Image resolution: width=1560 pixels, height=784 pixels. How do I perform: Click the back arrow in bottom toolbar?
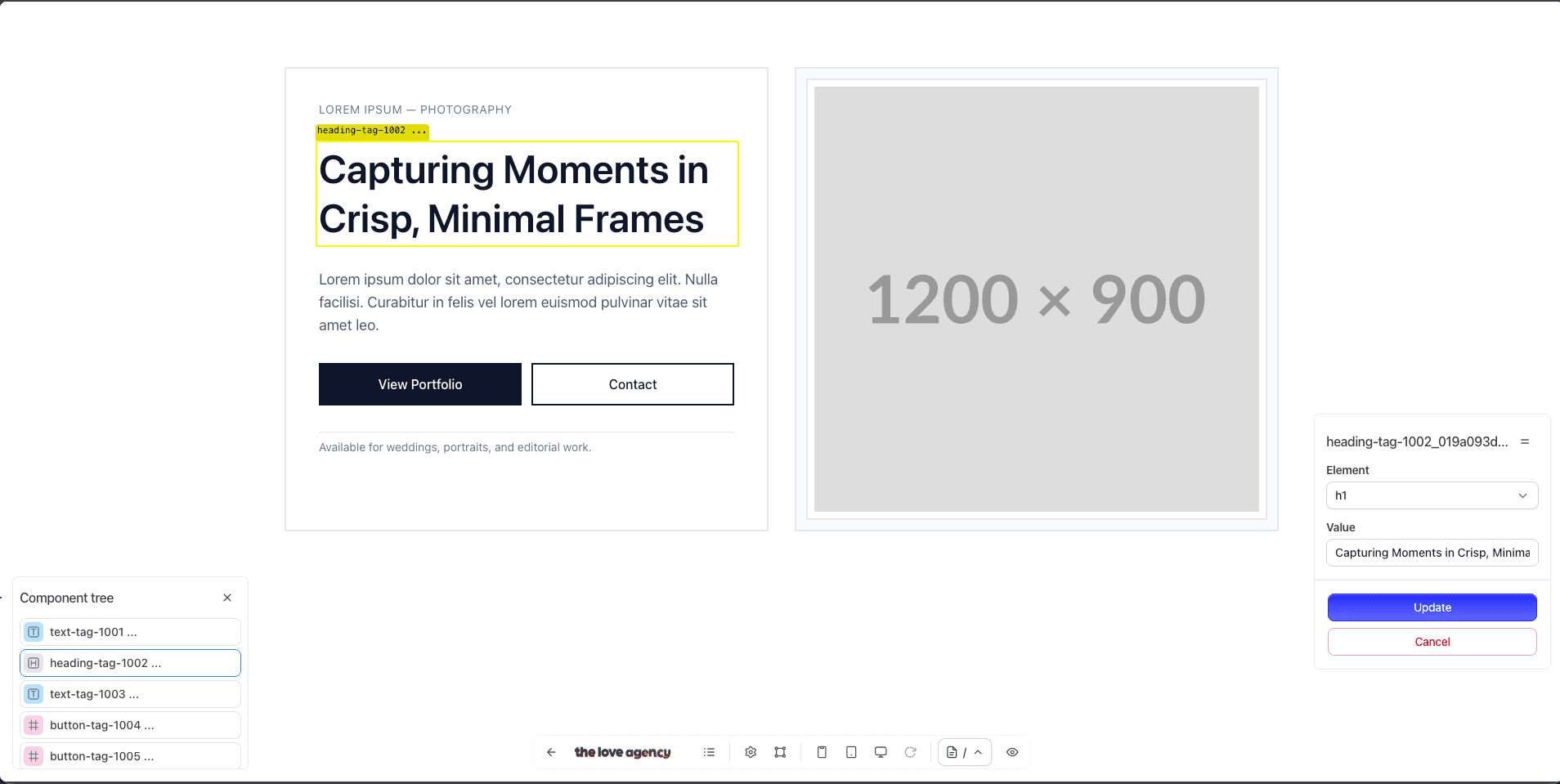[x=551, y=752]
